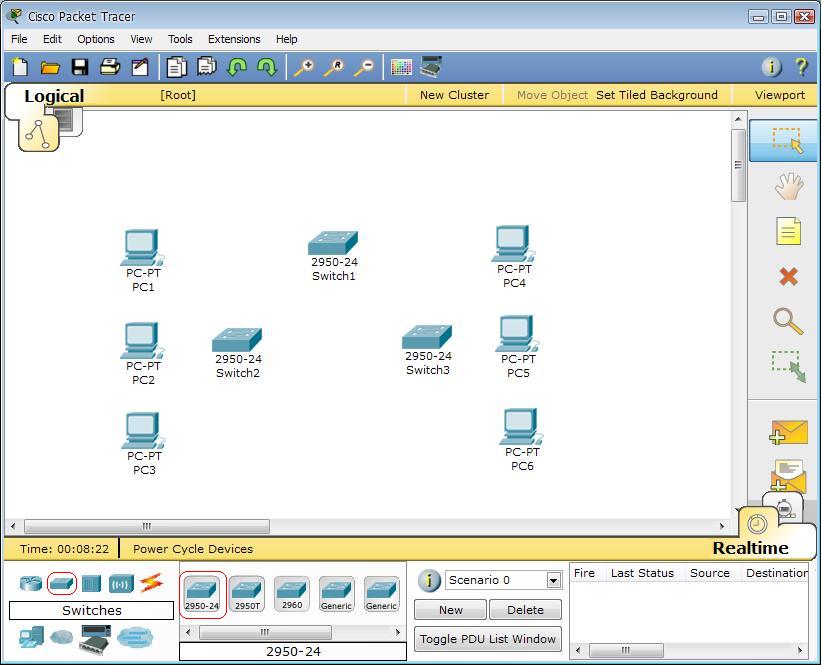The image size is (822, 665).
Task: Pick the Place Note tool
Action: (788, 231)
